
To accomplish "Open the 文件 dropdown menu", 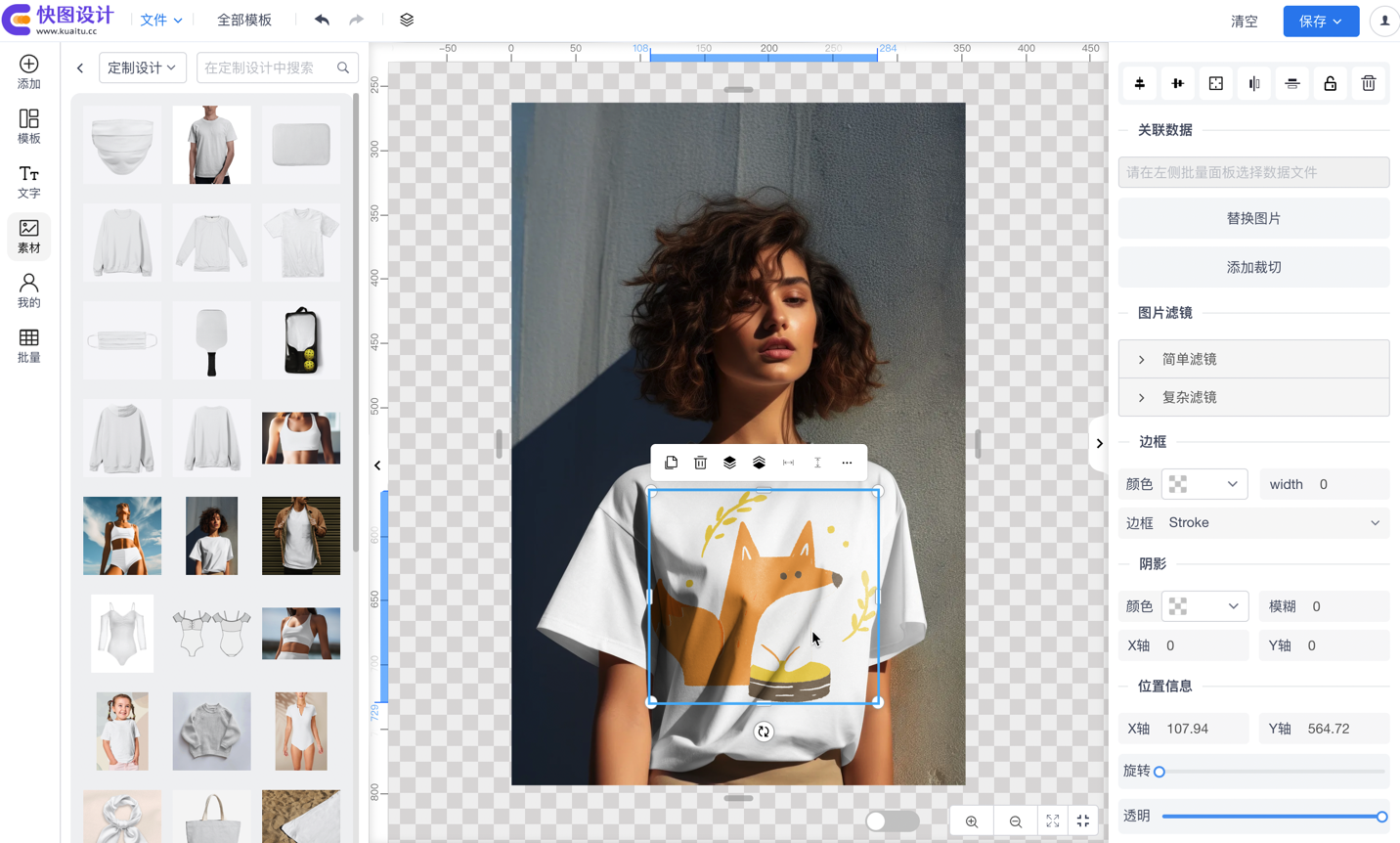I will tap(161, 20).
